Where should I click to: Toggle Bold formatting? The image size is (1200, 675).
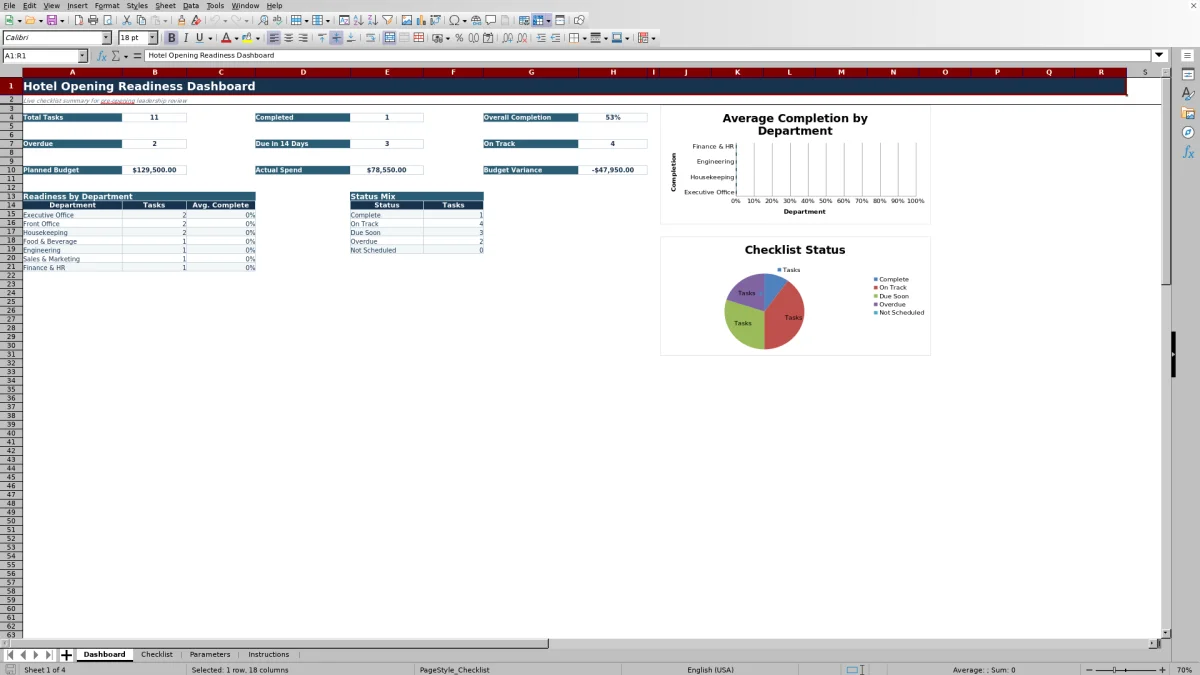[x=171, y=38]
